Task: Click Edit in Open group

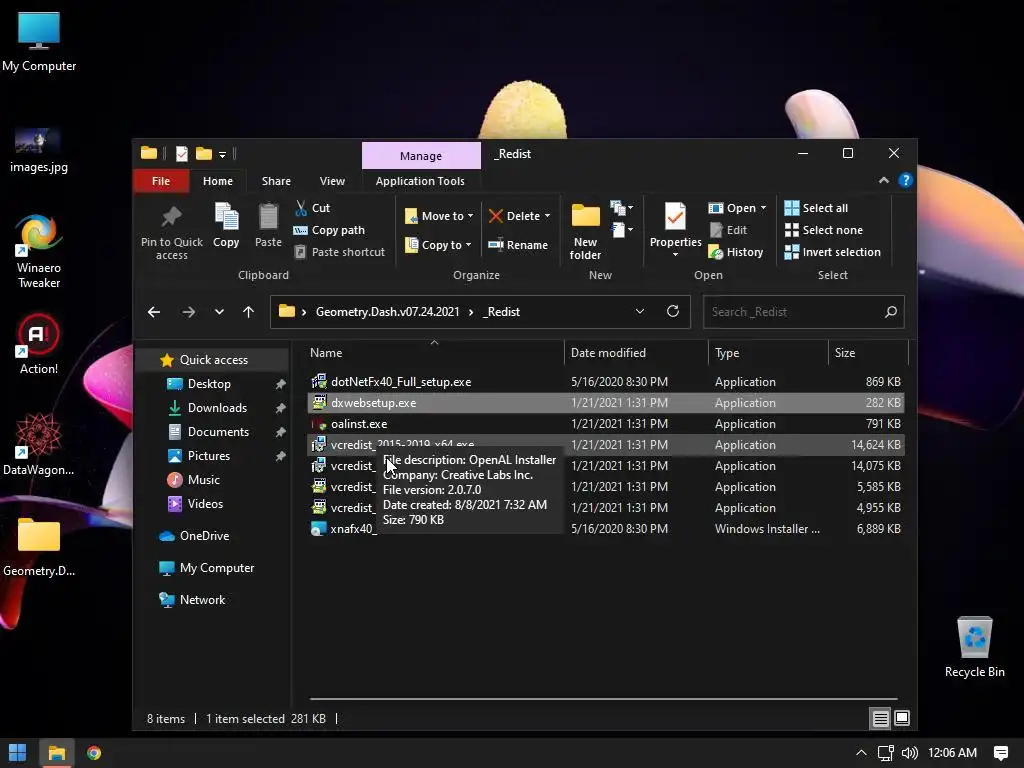Action: 728,230
